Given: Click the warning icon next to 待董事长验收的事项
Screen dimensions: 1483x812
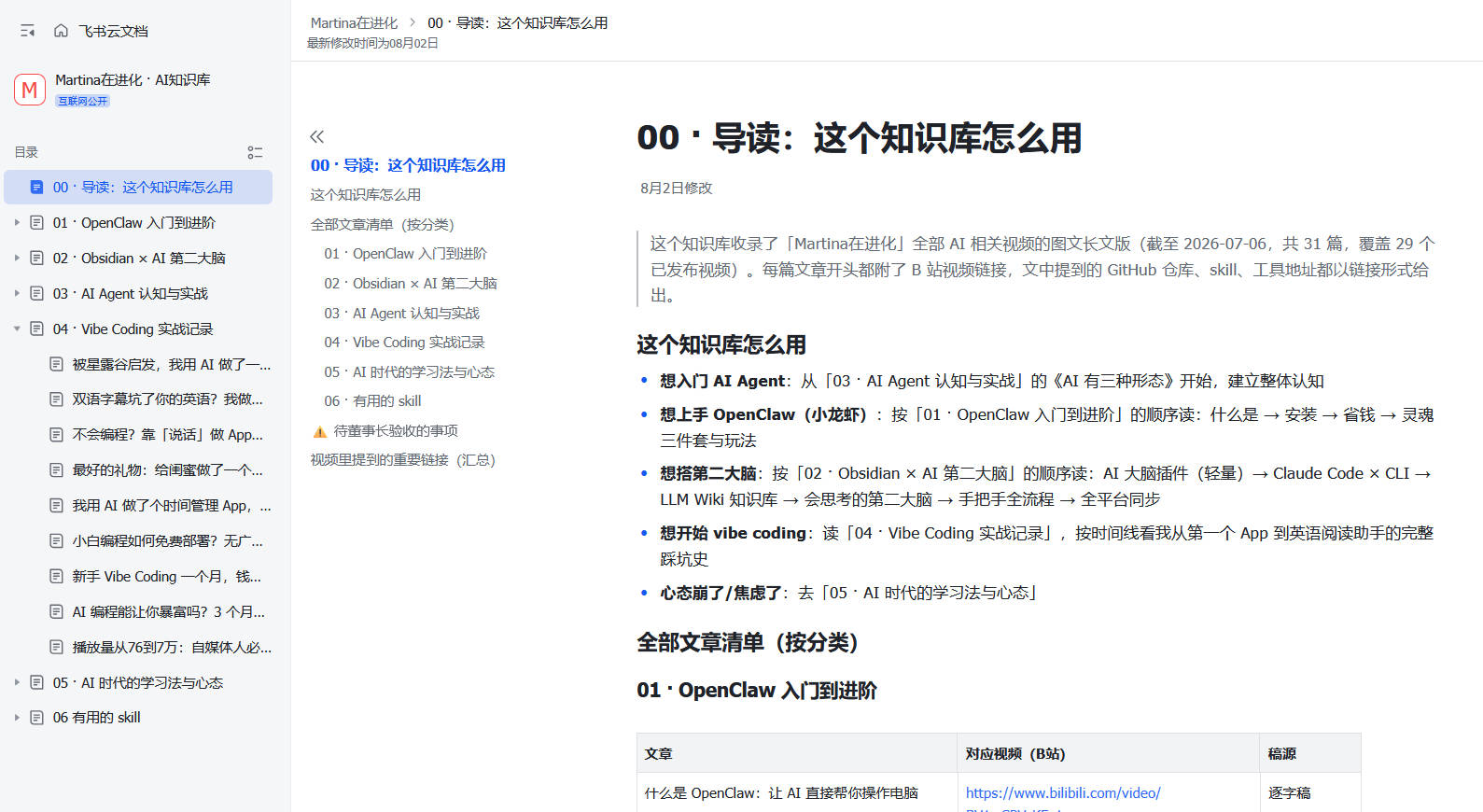Looking at the screenshot, I should coord(319,431).
